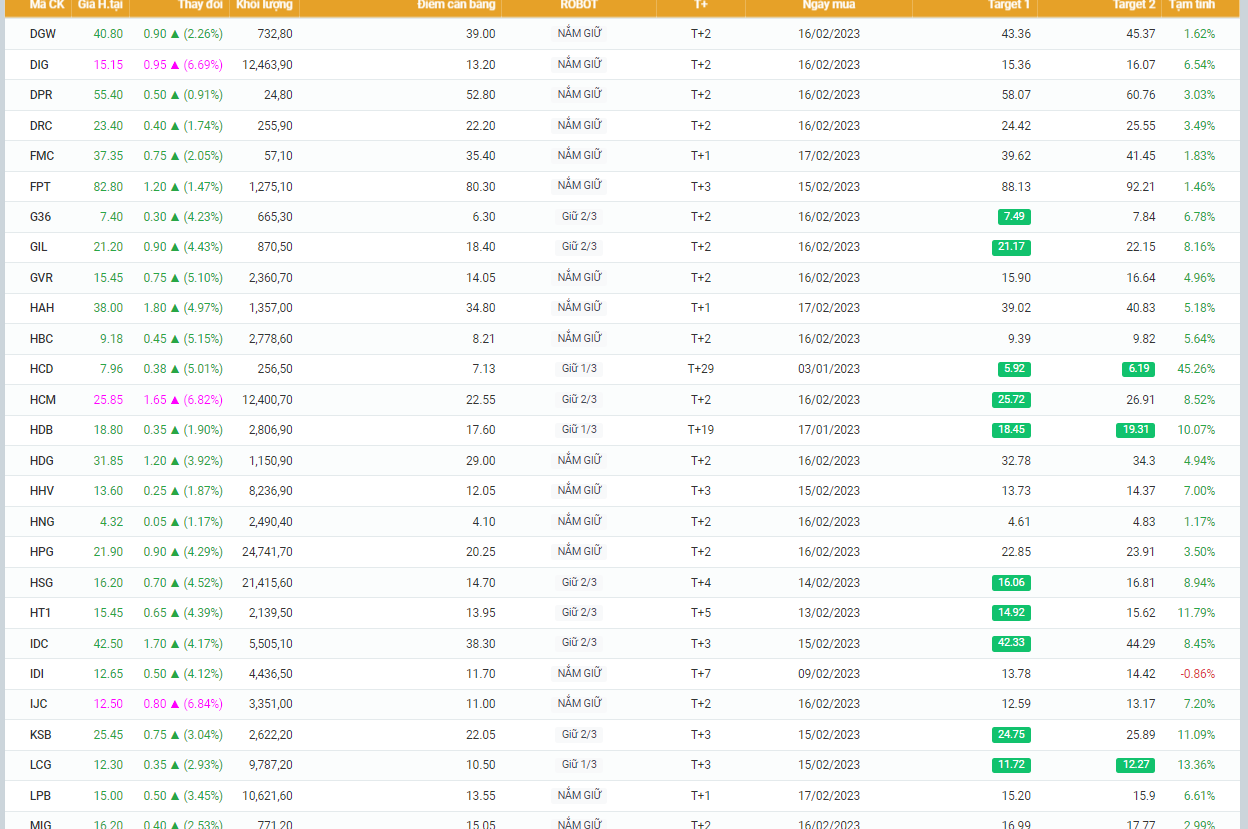
Task: Select the DPR ticker row label
Action: tap(41, 95)
